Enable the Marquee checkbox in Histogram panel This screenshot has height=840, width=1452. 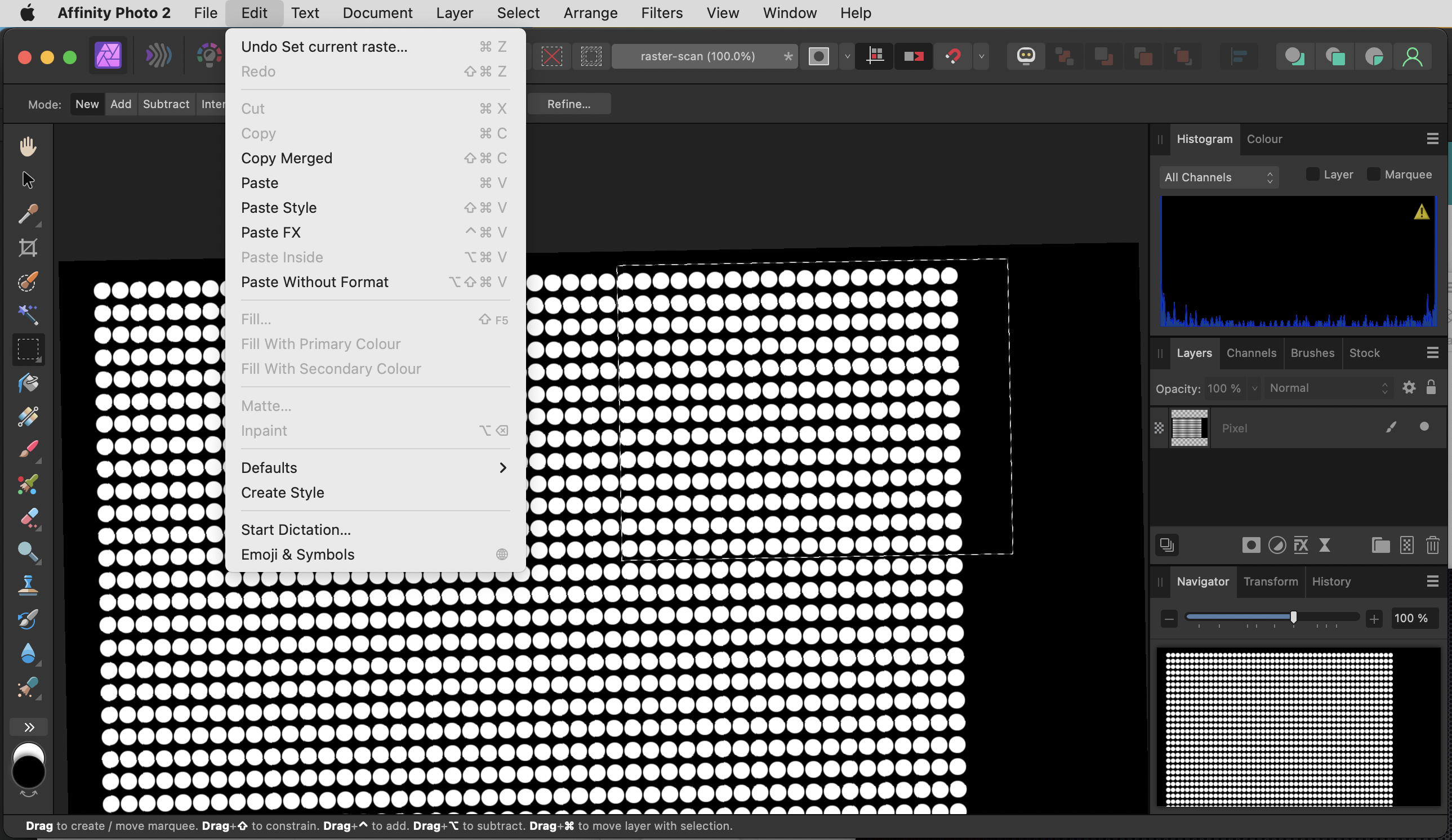(1374, 175)
